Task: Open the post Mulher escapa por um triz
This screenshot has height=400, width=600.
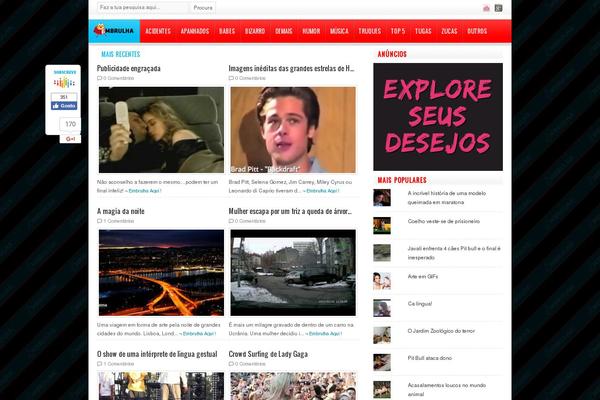Action: pos(290,211)
